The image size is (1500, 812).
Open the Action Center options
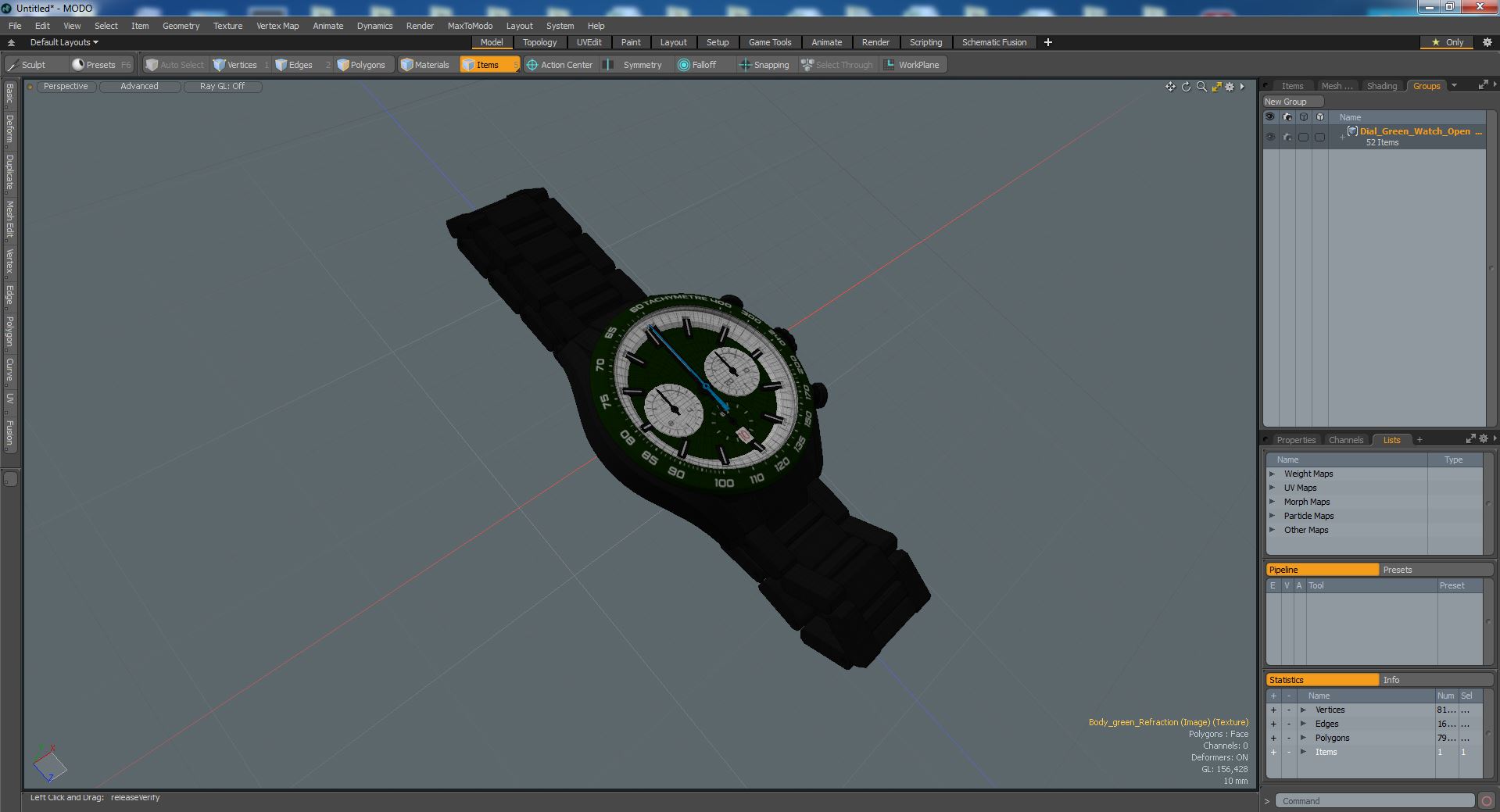(x=560, y=65)
